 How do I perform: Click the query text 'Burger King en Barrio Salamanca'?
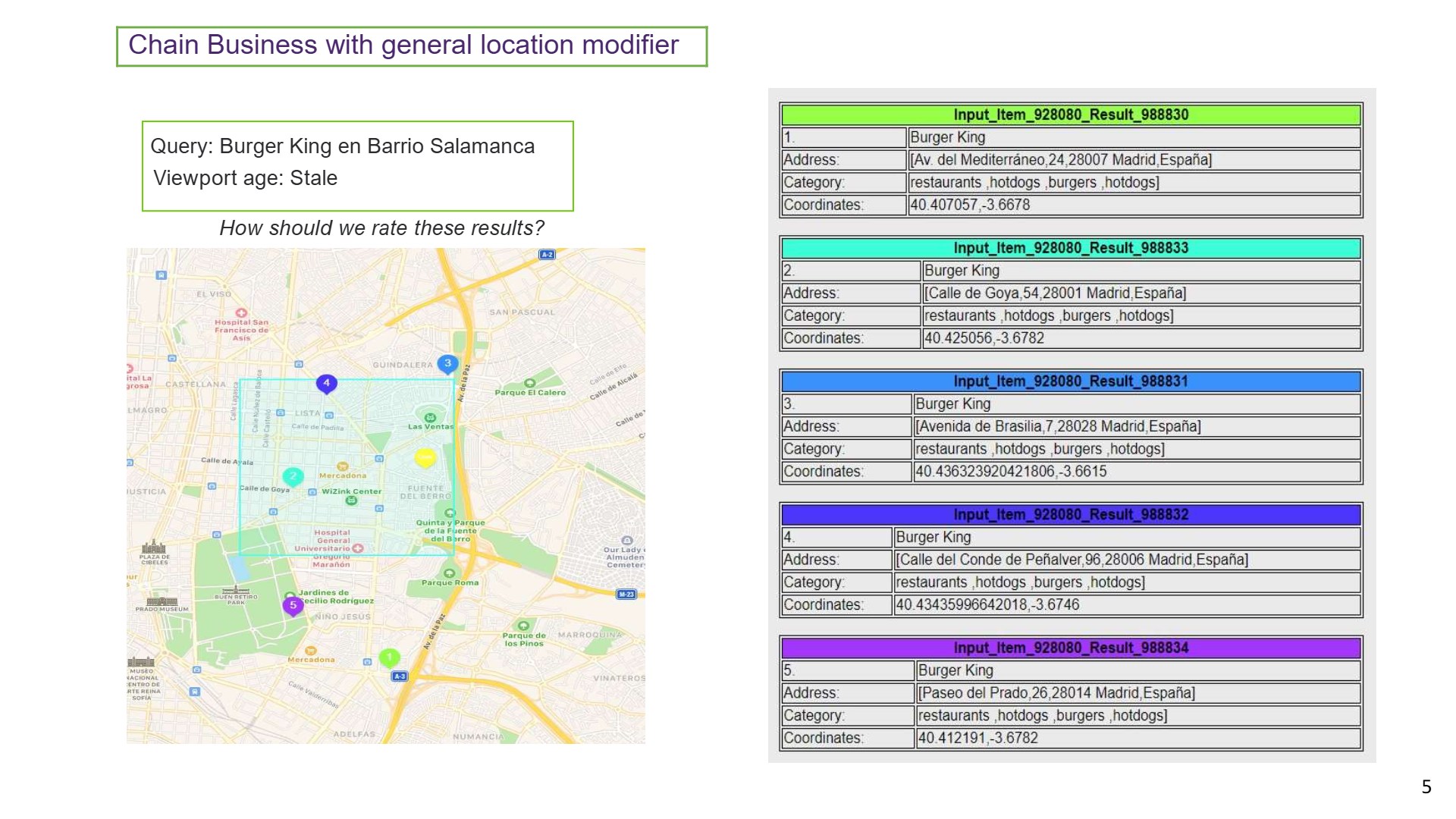377,146
